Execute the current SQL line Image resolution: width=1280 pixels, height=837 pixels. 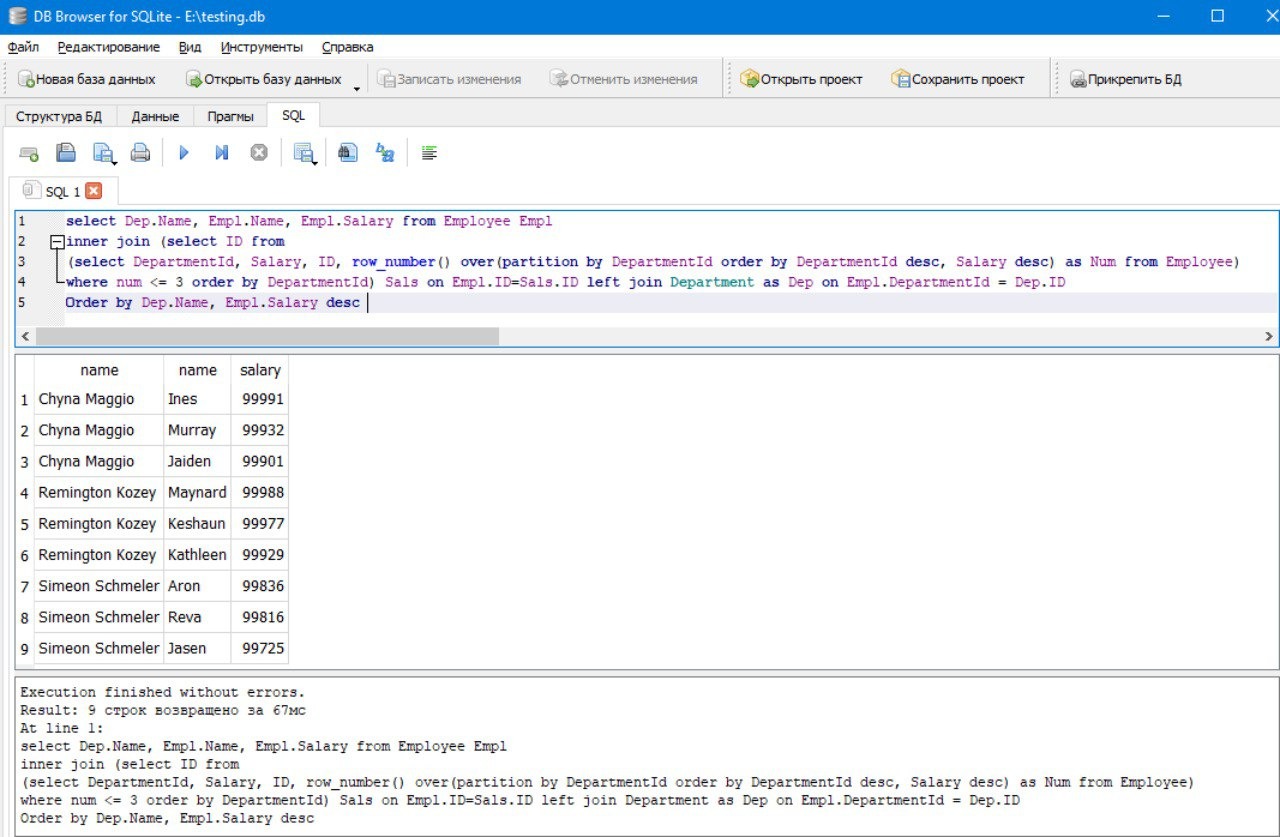pyautogui.click(x=222, y=153)
